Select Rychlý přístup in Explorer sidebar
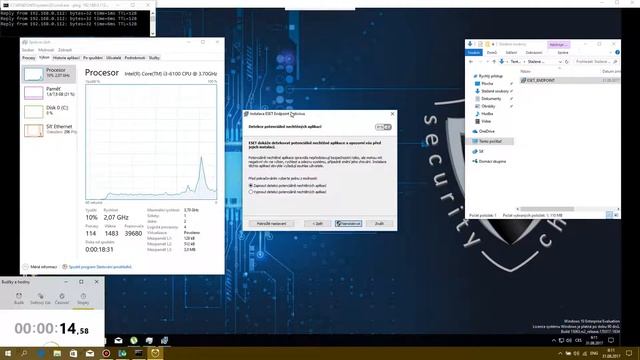The width and height of the screenshot is (640, 360). tap(488, 76)
